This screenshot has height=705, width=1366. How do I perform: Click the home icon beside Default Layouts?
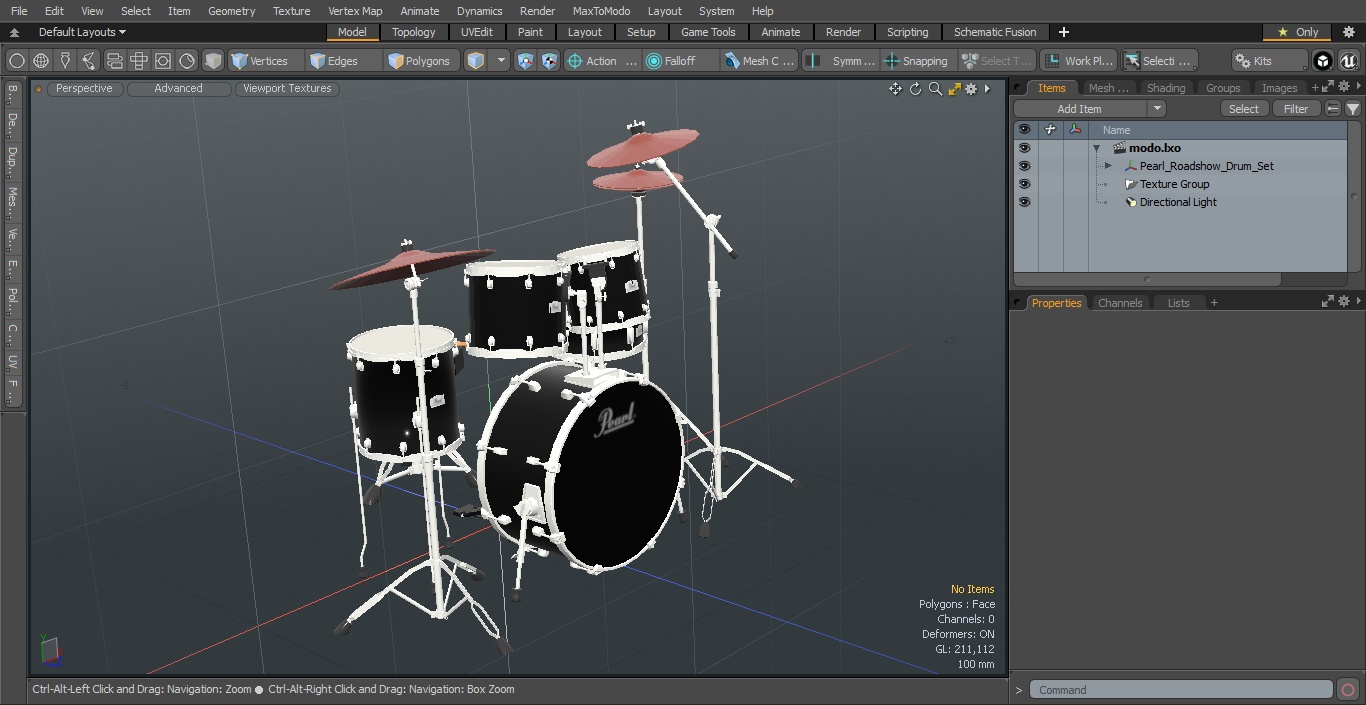tap(14, 32)
